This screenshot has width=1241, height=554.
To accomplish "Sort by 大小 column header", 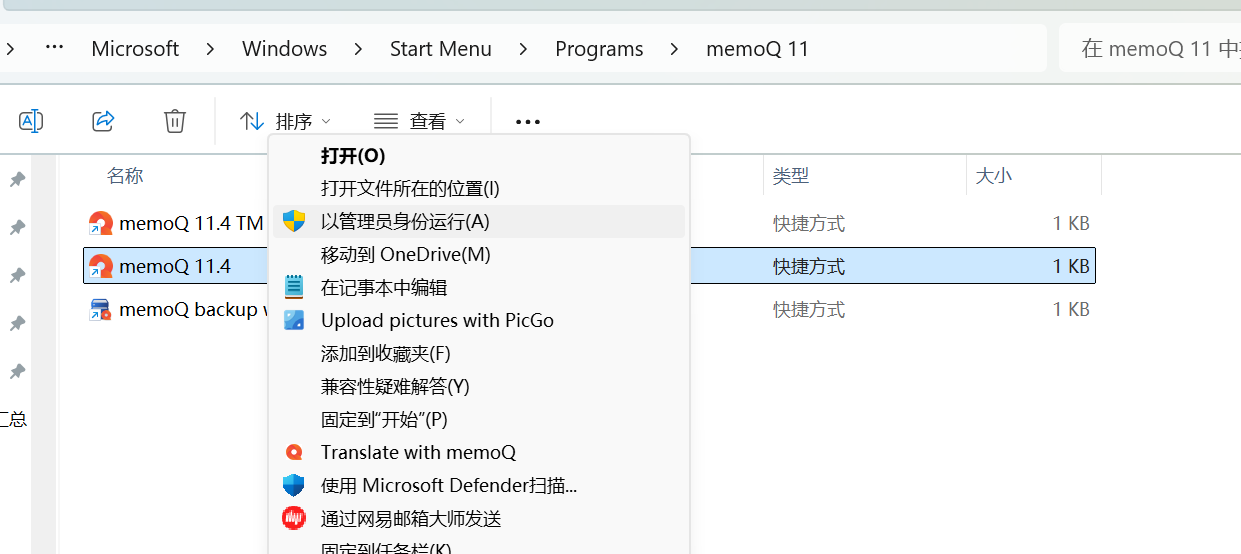I will (994, 176).
